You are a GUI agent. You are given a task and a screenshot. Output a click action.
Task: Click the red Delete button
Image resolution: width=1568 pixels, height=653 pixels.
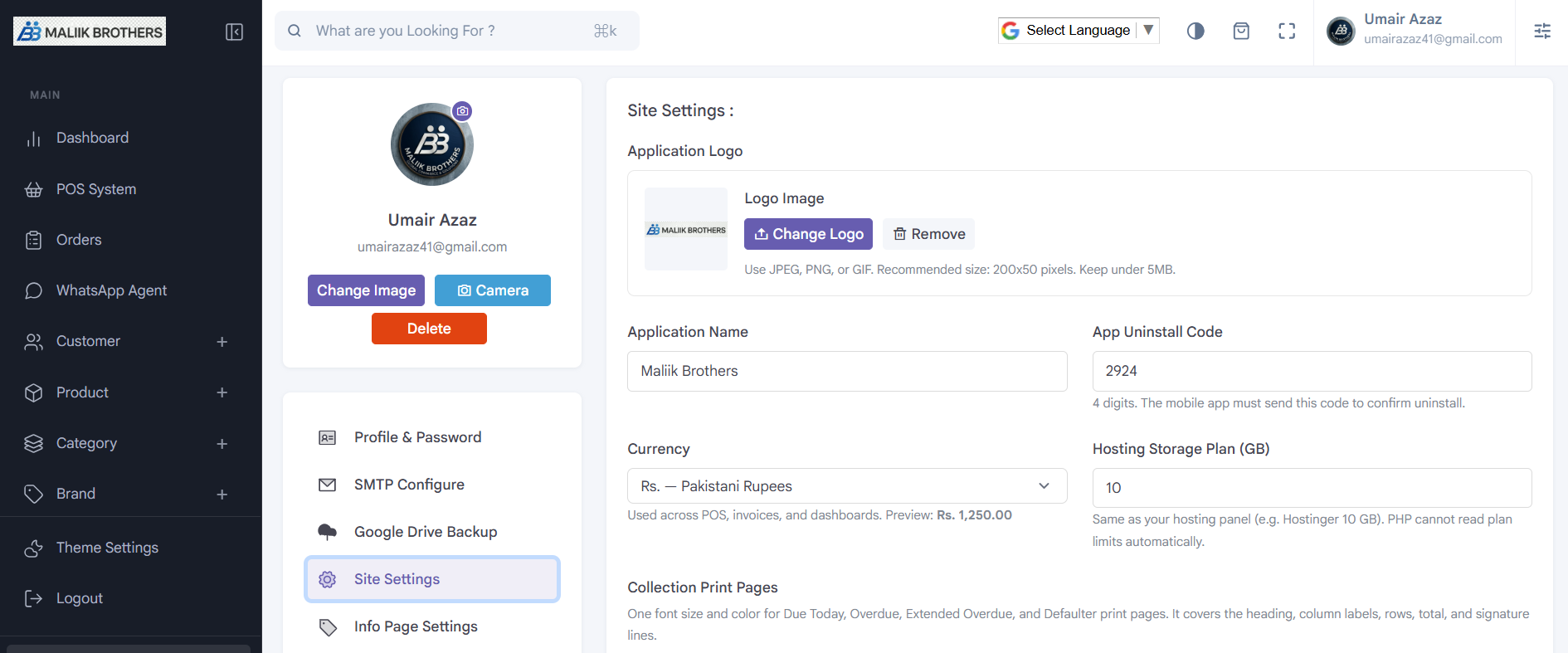(x=429, y=329)
